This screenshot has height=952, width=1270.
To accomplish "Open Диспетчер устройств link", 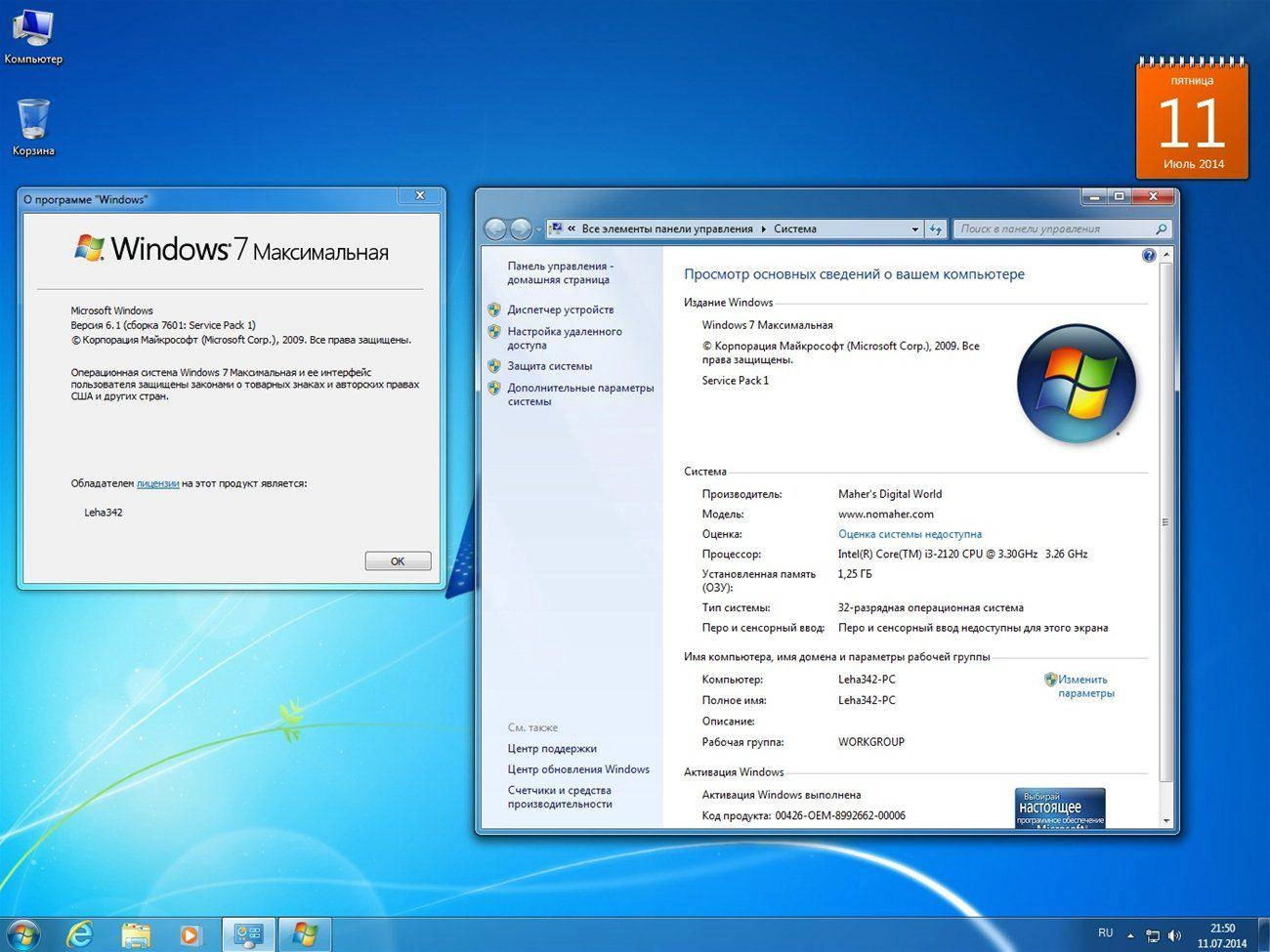I will 561,310.
